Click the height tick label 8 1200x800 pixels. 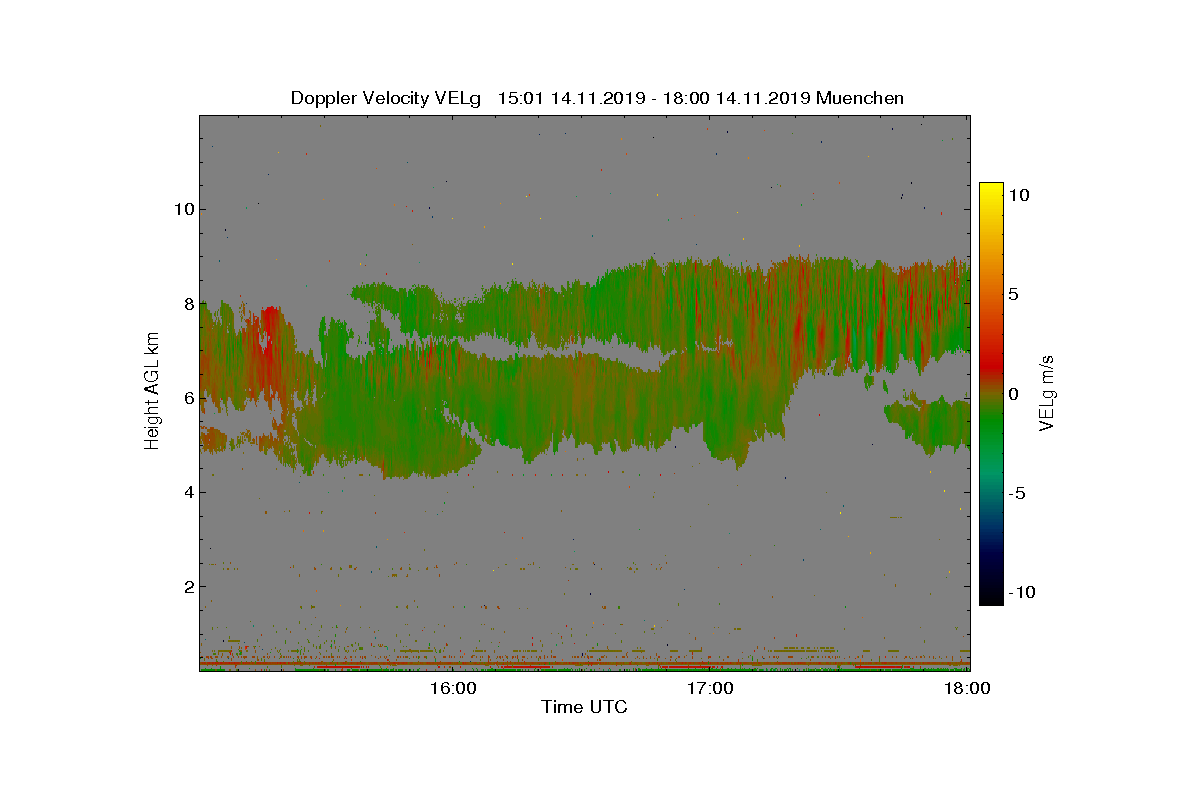pos(187,304)
